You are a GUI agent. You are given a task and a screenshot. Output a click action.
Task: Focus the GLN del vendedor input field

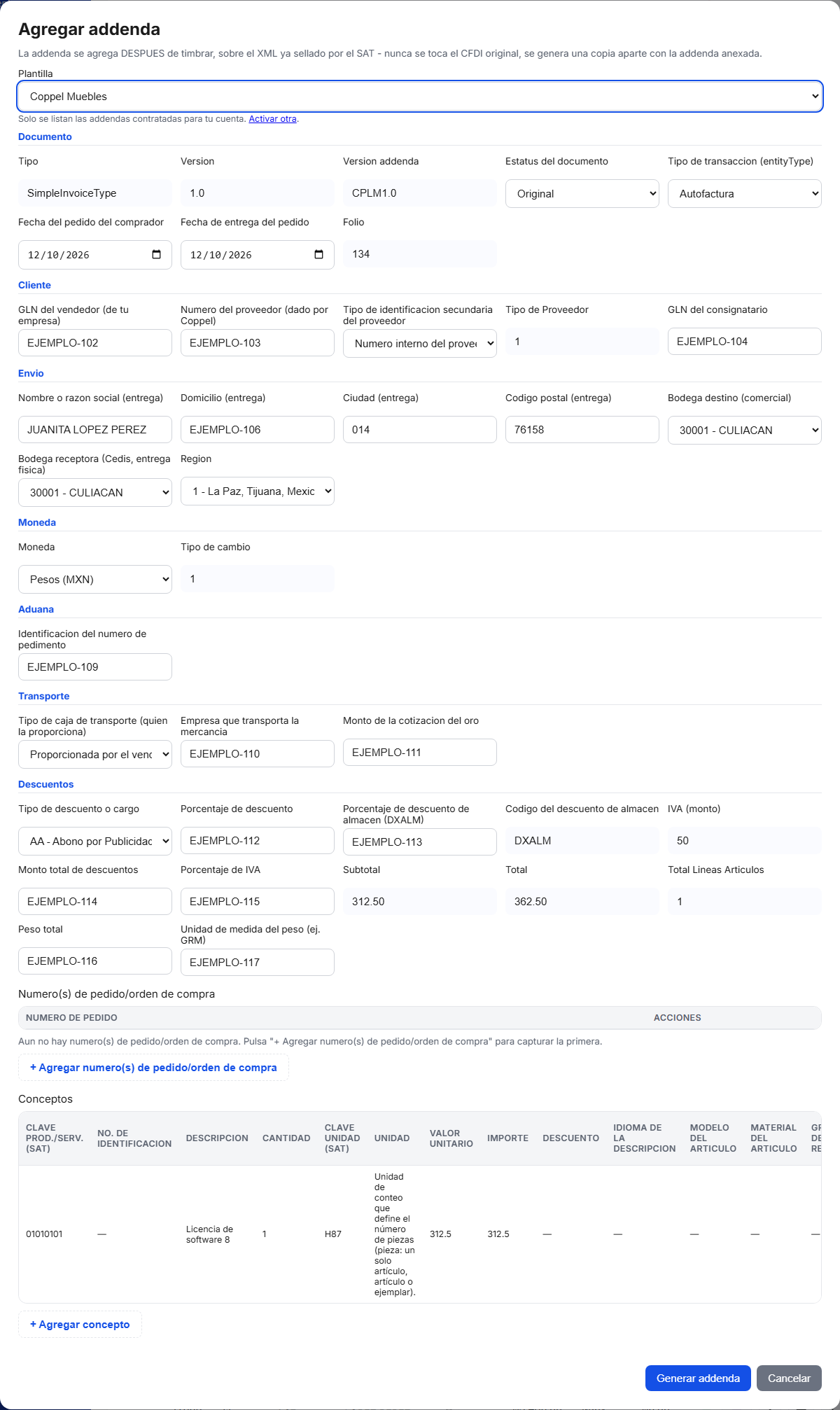(x=95, y=343)
